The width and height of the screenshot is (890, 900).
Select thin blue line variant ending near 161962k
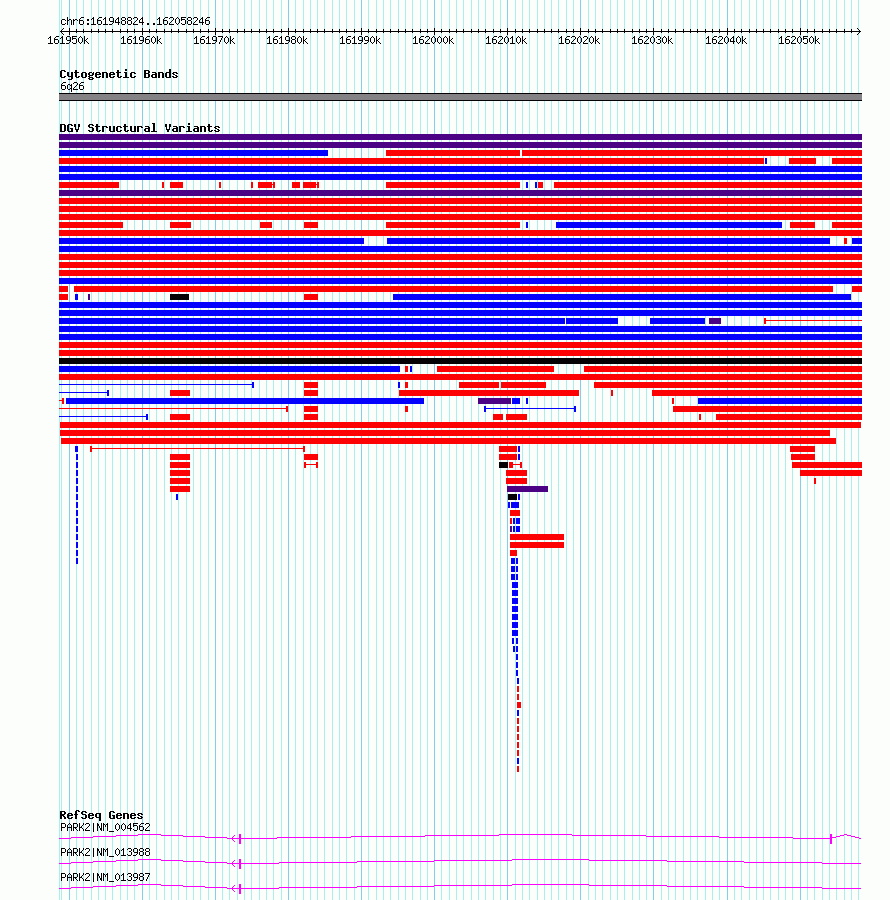pyautogui.click(x=104, y=417)
